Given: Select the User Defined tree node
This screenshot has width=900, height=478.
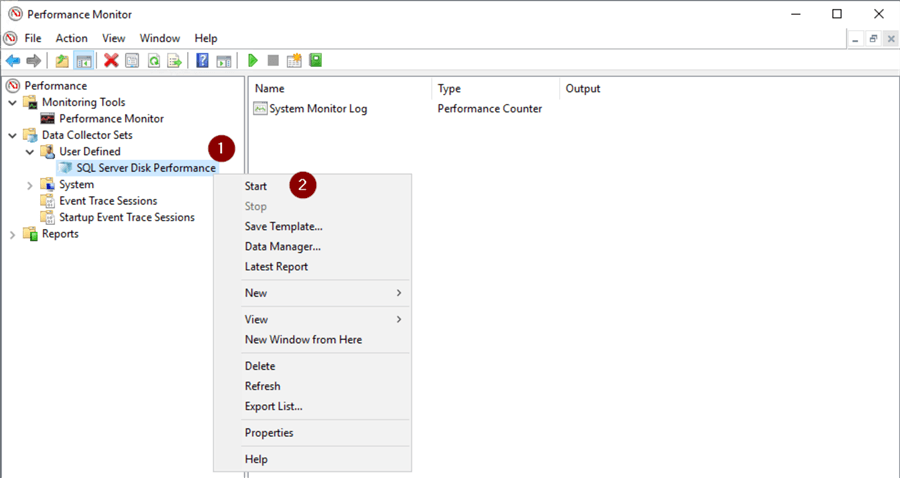Looking at the screenshot, I should click(x=90, y=151).
